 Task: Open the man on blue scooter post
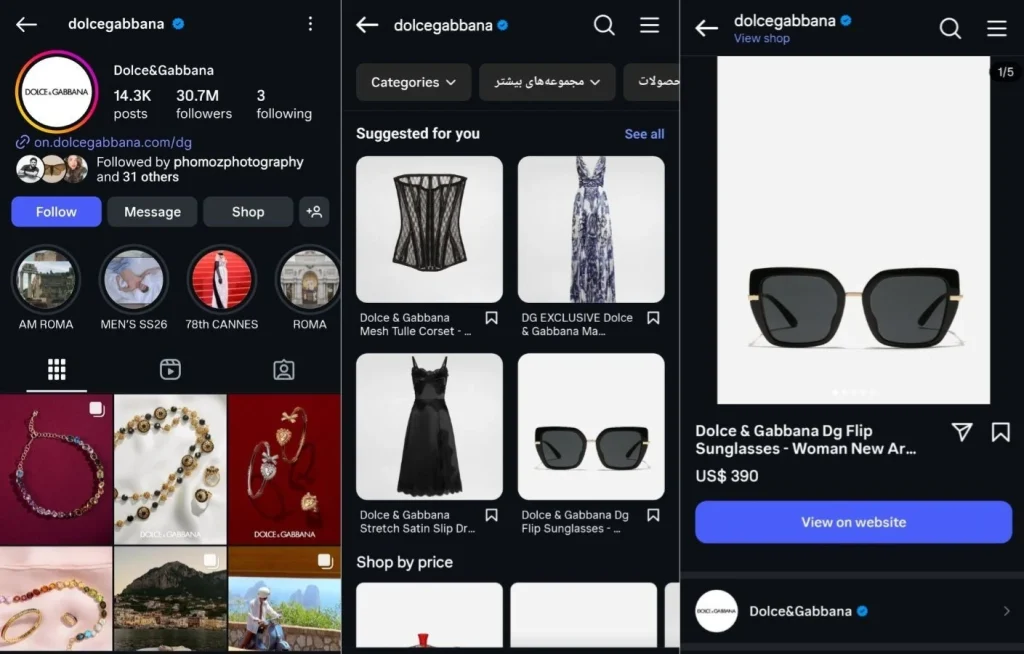point(285,598)
